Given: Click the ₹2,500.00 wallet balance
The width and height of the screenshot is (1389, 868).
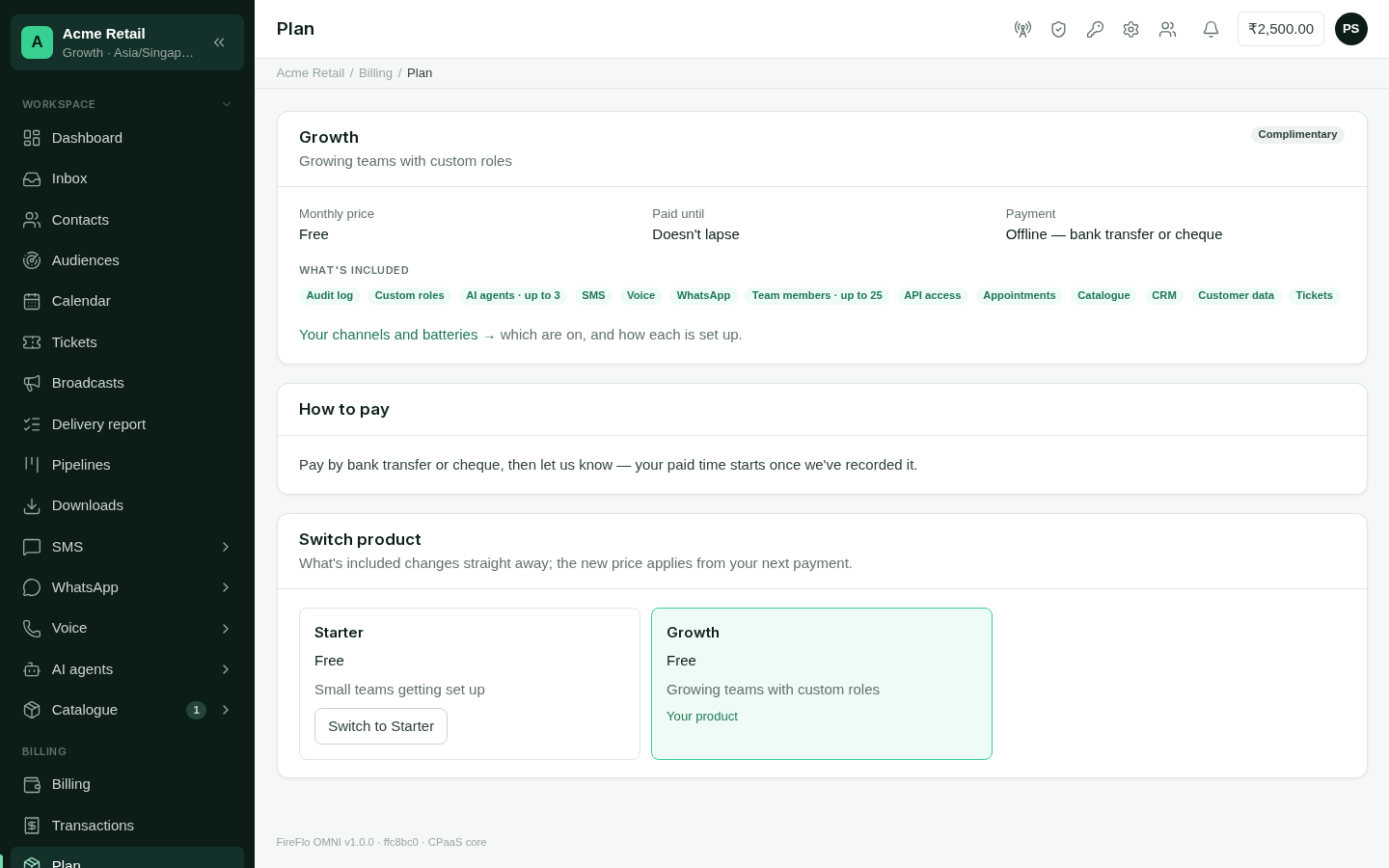Looking at the screenshot, I should 1281,29.
